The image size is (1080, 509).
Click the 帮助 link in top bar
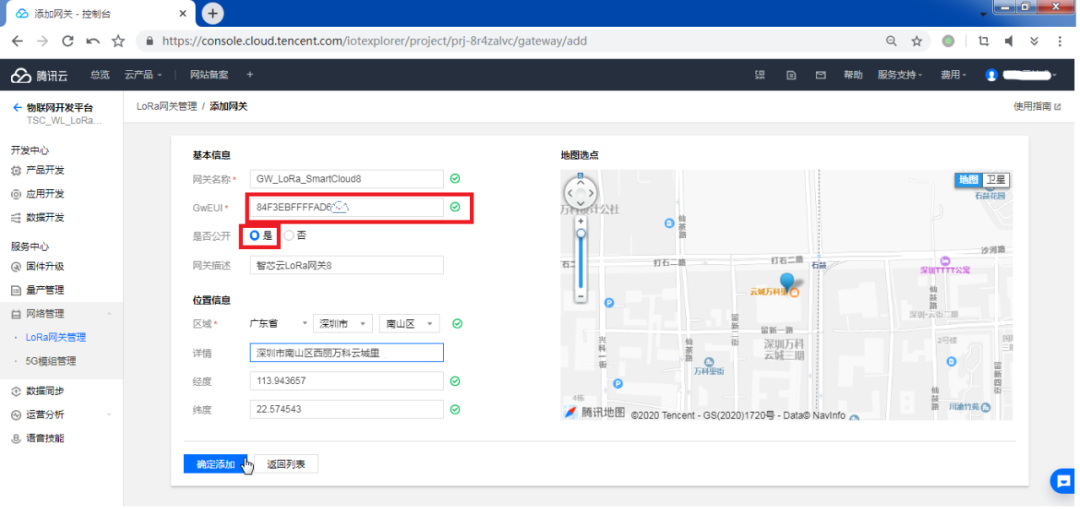click(x=853, y=75)
